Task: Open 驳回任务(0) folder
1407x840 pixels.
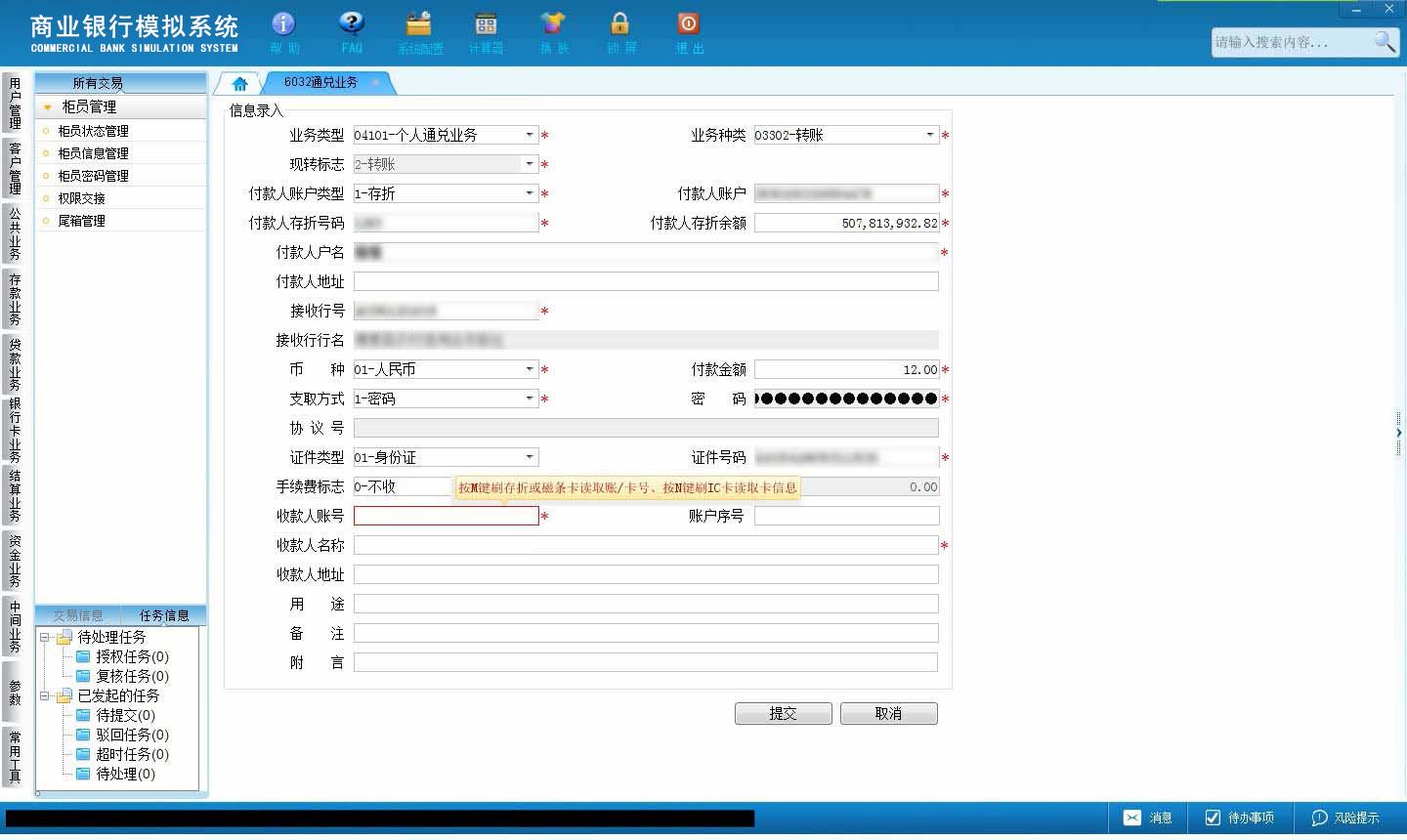Action: click(122, 735)
